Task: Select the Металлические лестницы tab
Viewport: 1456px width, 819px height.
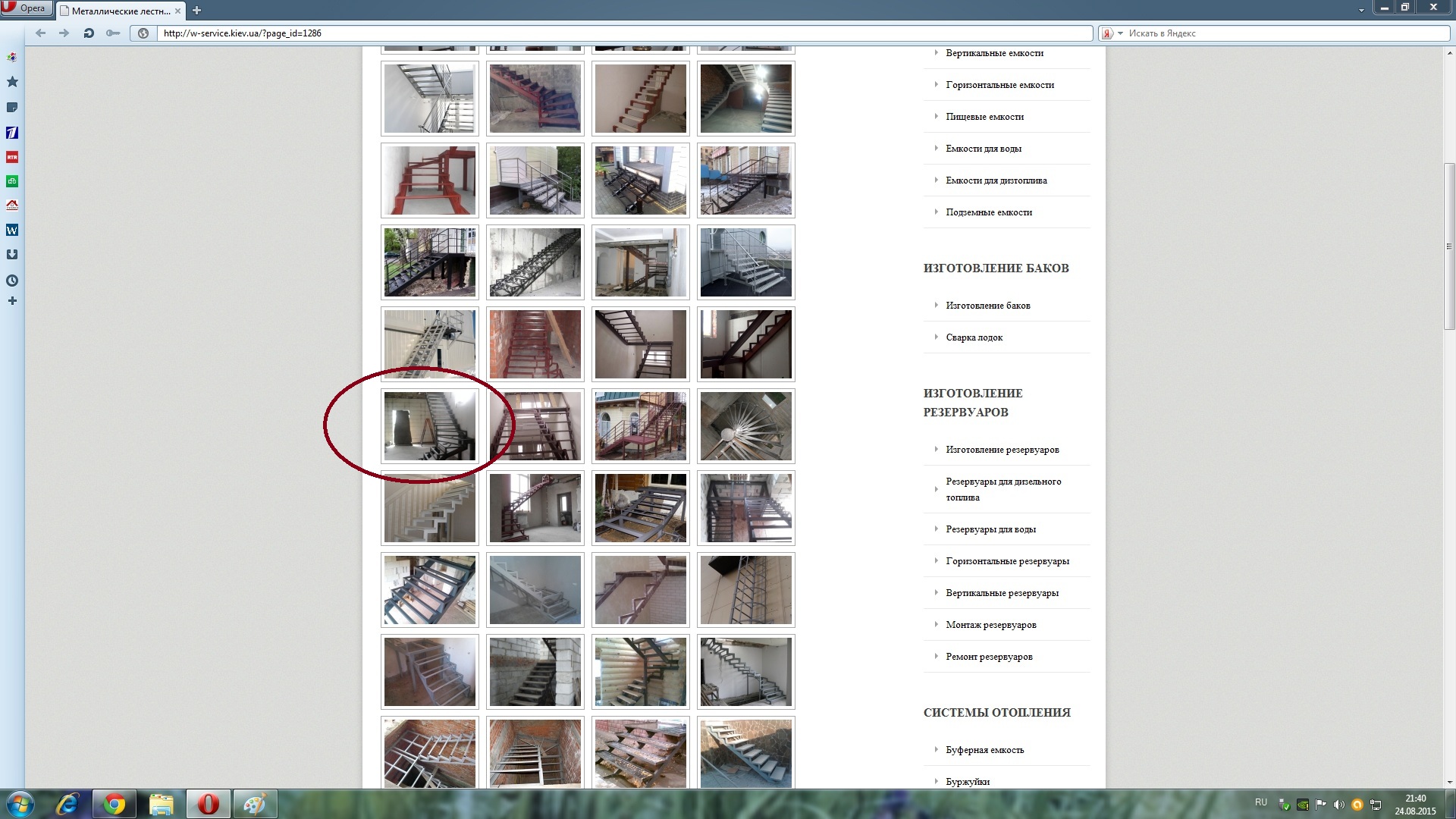Action: tap(121, 11)
